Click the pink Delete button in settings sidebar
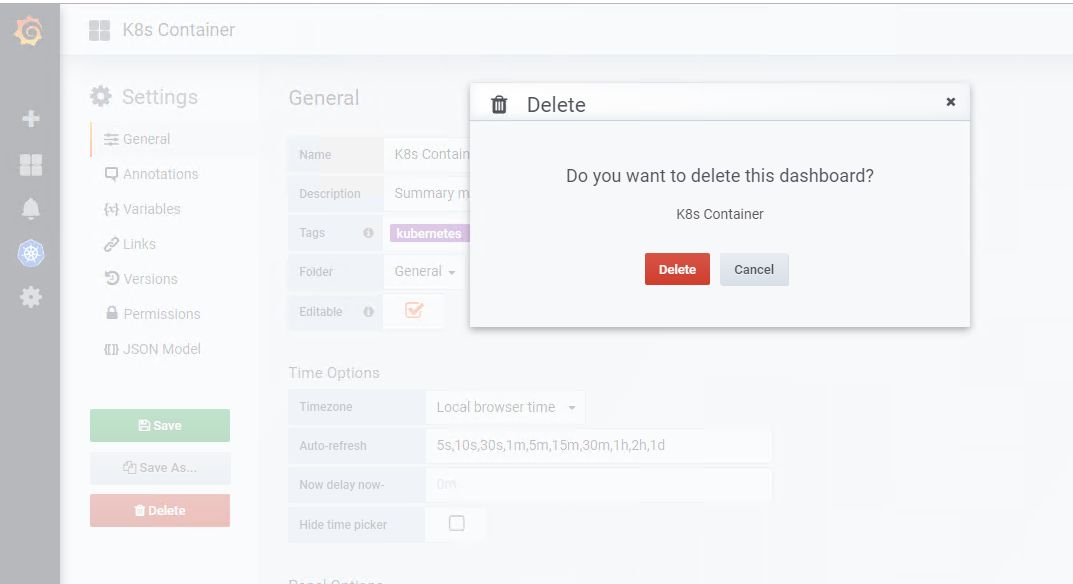This screenshot has height=584, width=1073. tap(160, 510)
